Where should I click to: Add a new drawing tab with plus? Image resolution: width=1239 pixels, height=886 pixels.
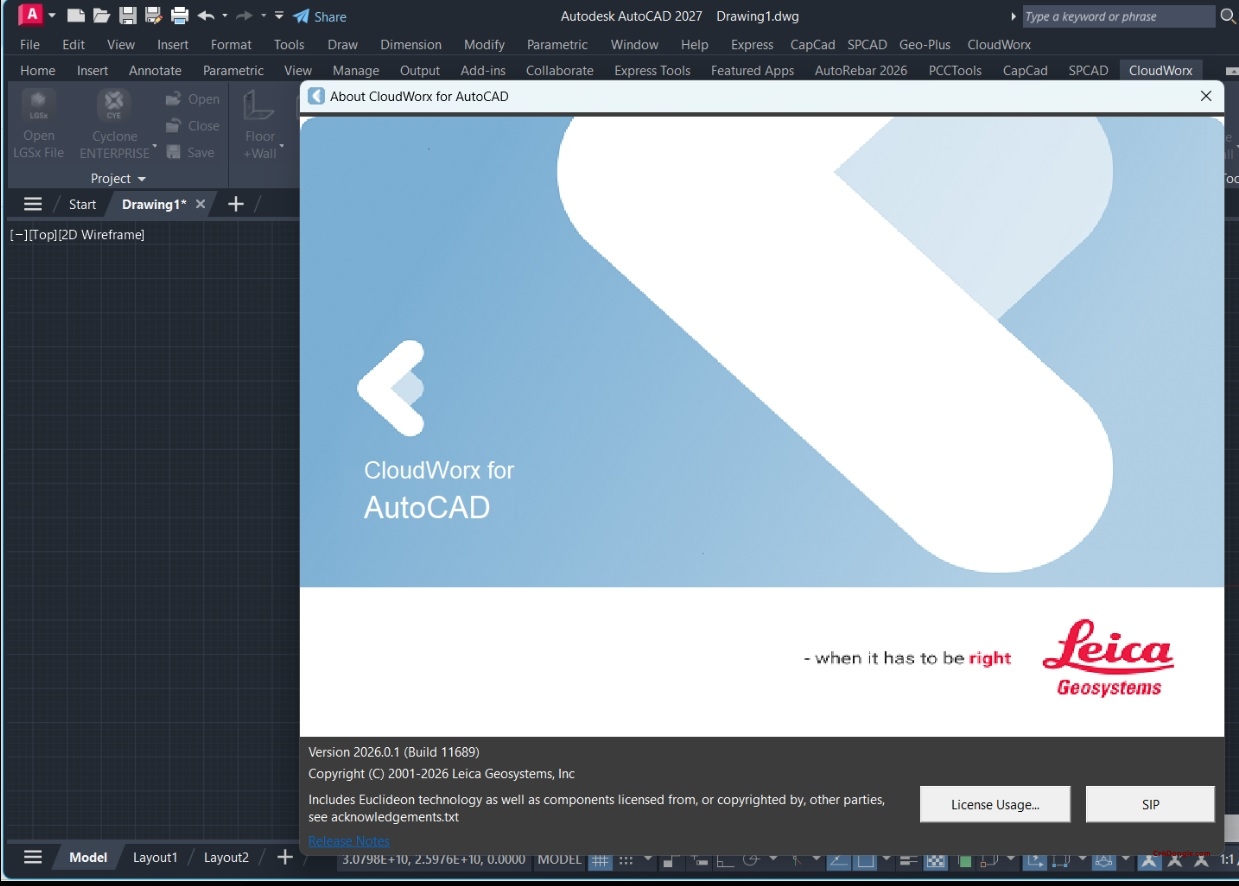point(235,204)
